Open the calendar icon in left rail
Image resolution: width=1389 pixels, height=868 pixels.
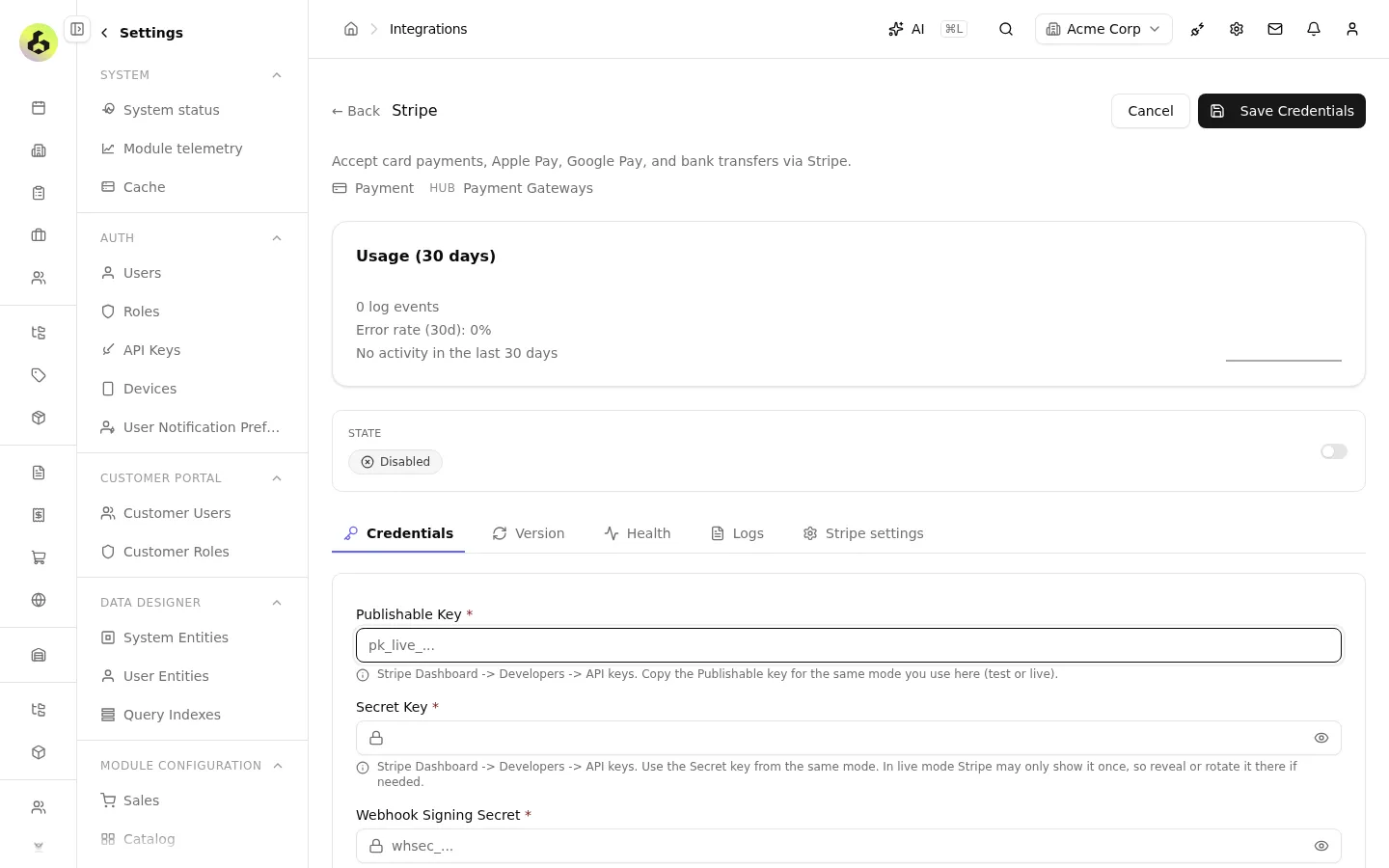coord(39,108)
